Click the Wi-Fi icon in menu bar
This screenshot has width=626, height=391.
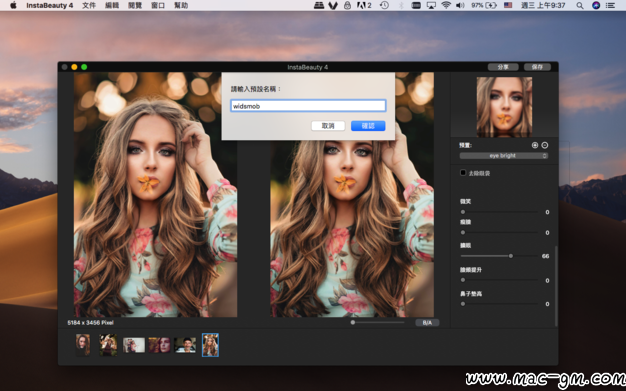tap(446, 5)
